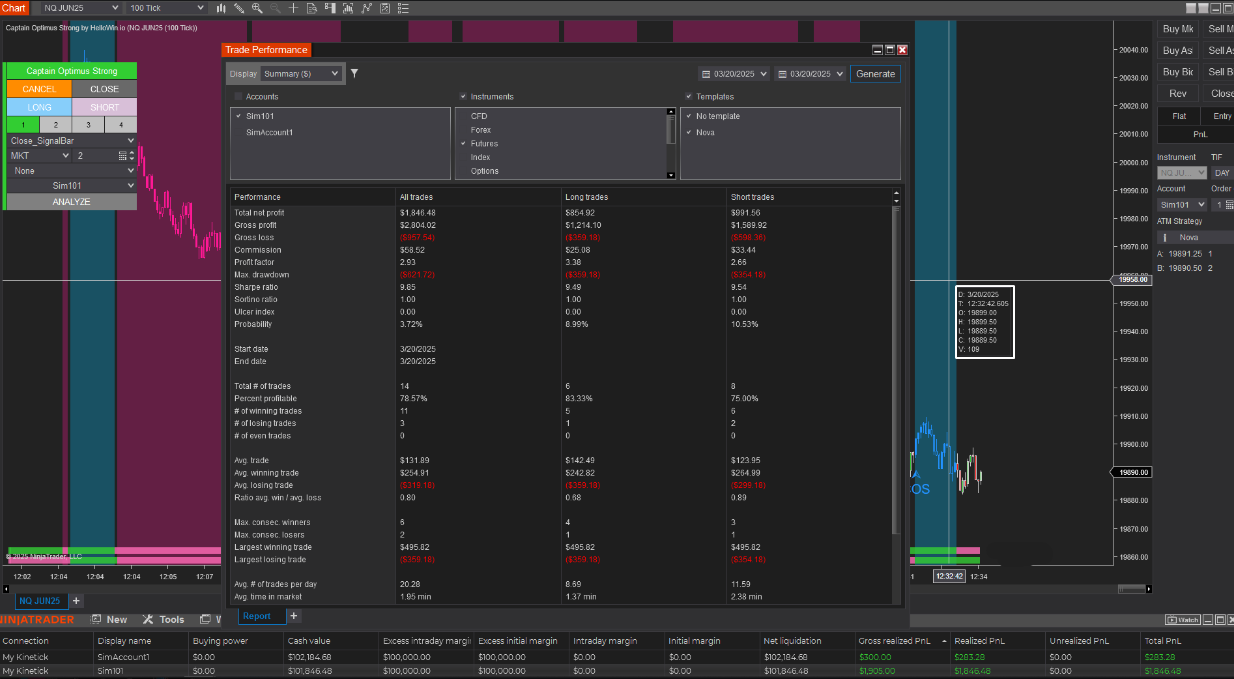Viewport: 1234px width, 679px height.
Task: Toggle the Nova template filter
Action: 688,132
